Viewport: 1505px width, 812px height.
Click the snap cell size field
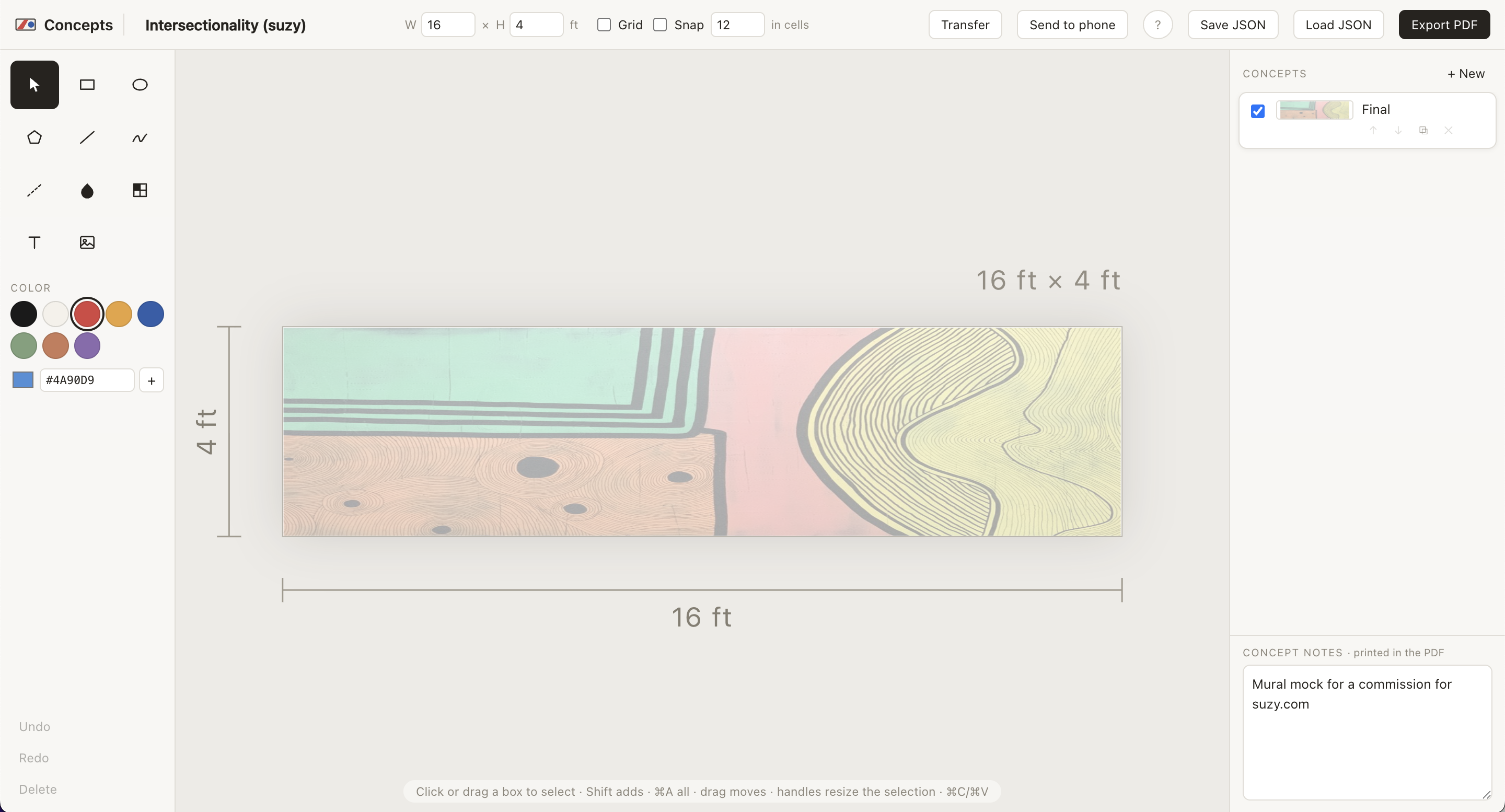(x=737, y=25)
